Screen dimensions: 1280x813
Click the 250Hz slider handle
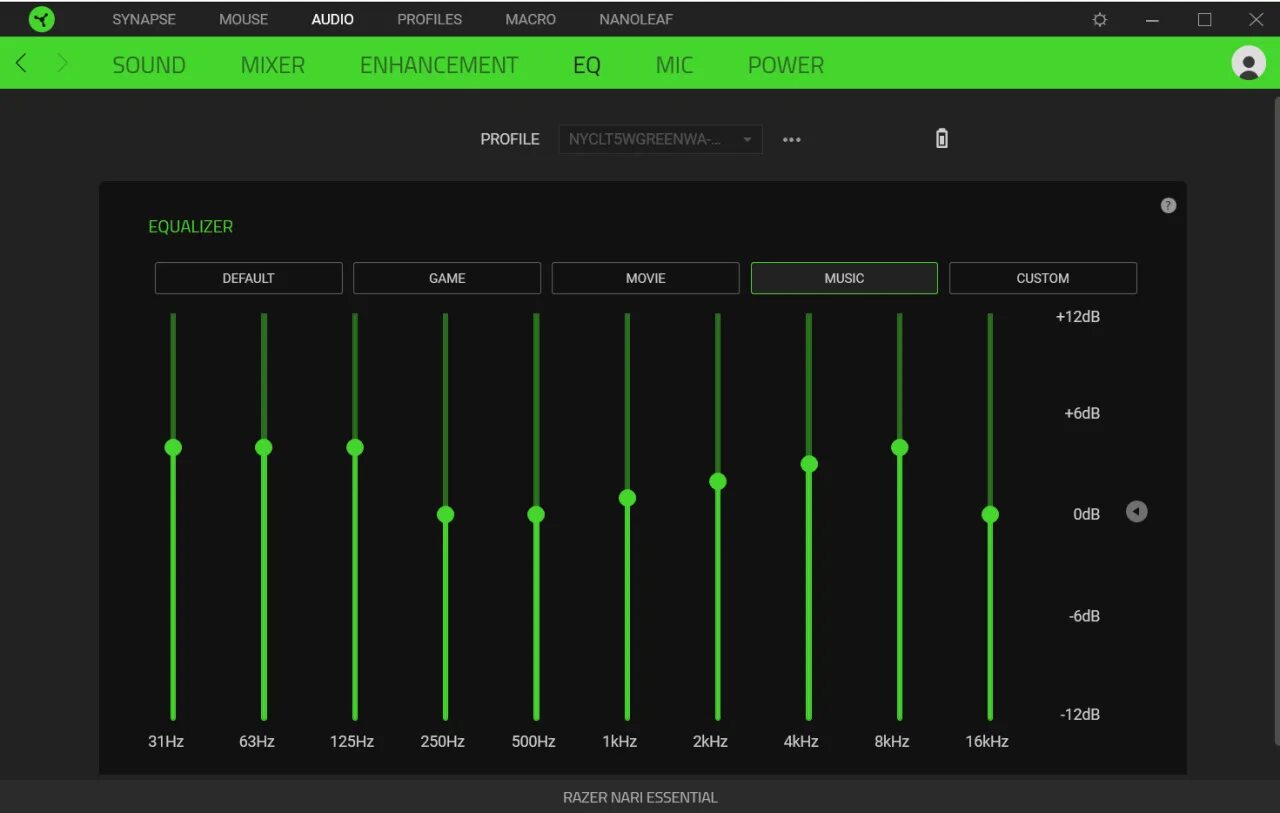pyautogui.click(x=445, y=514)
